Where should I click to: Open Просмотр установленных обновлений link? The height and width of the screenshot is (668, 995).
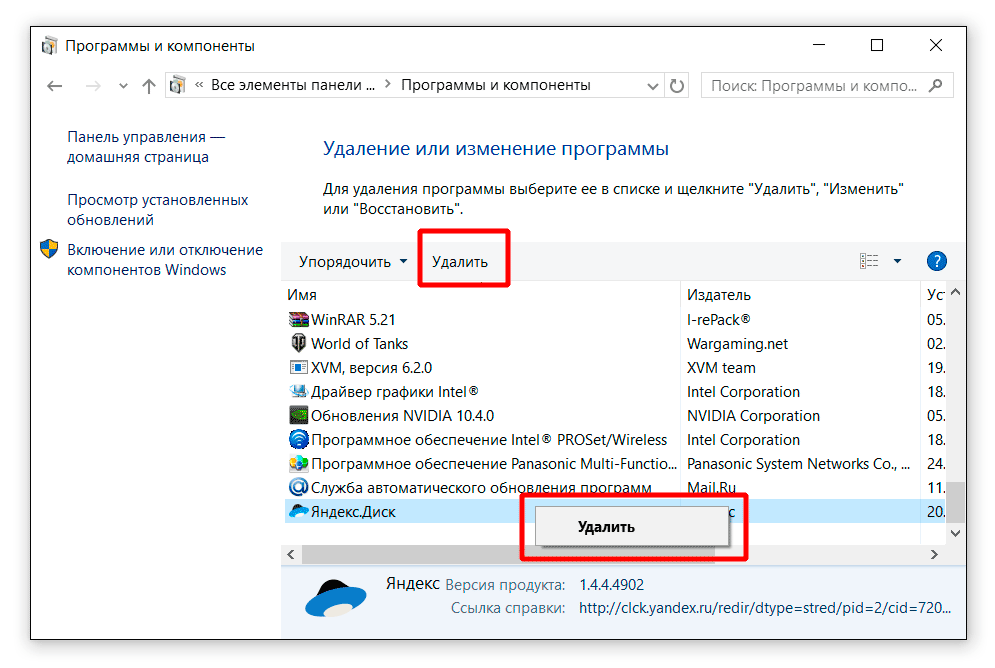point(157,210)
